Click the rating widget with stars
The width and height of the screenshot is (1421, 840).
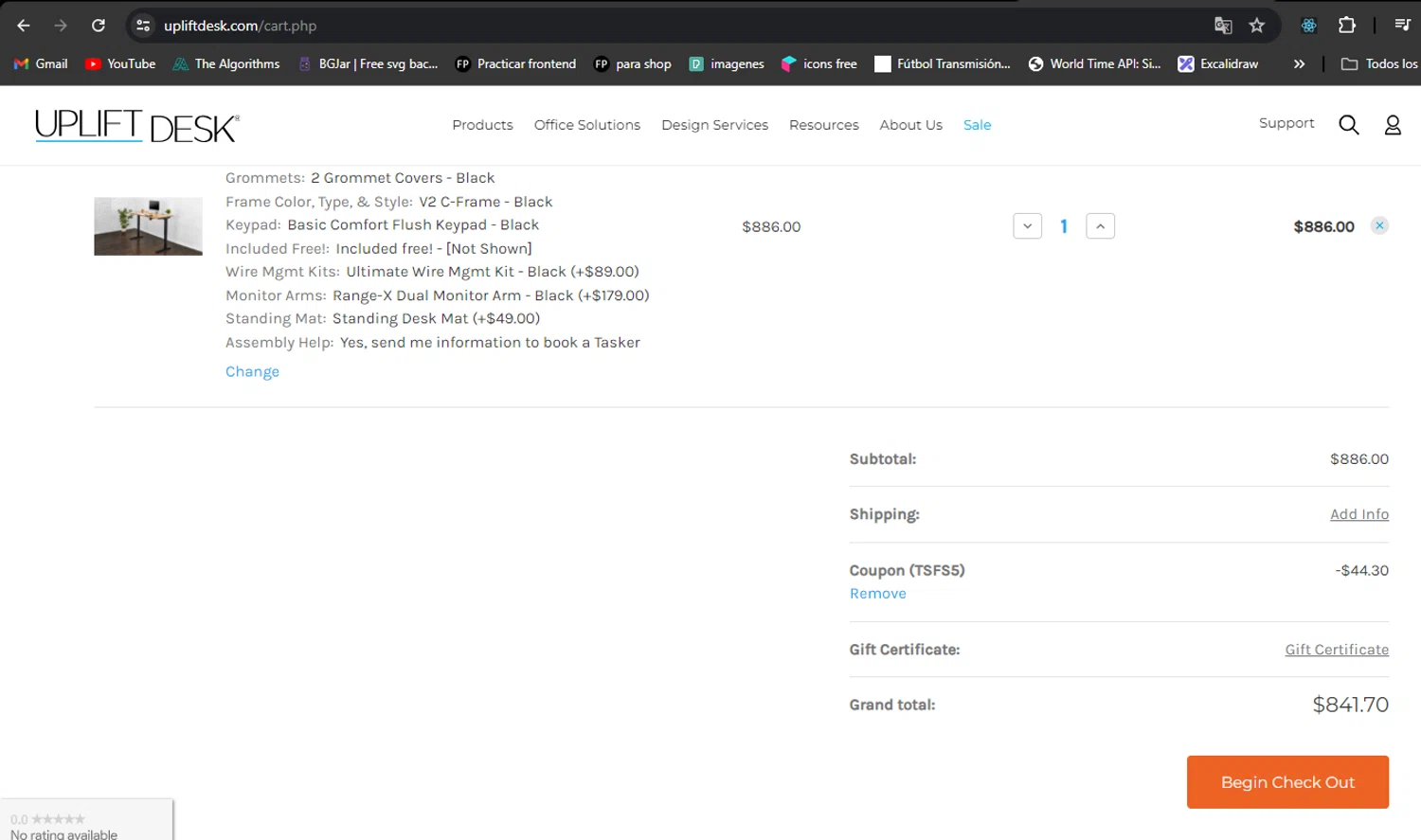[x=86, y=820]
